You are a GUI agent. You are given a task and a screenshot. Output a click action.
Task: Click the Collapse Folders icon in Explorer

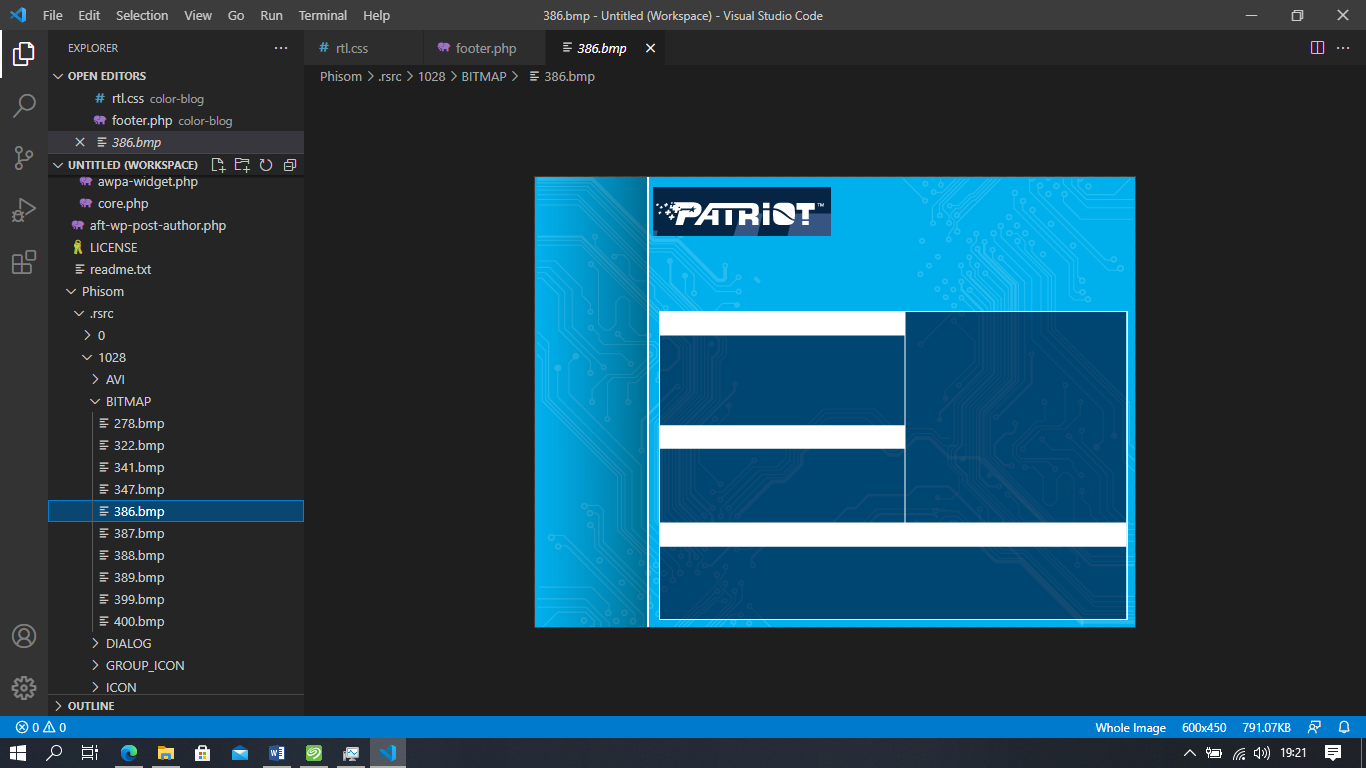tap(290, 165)
